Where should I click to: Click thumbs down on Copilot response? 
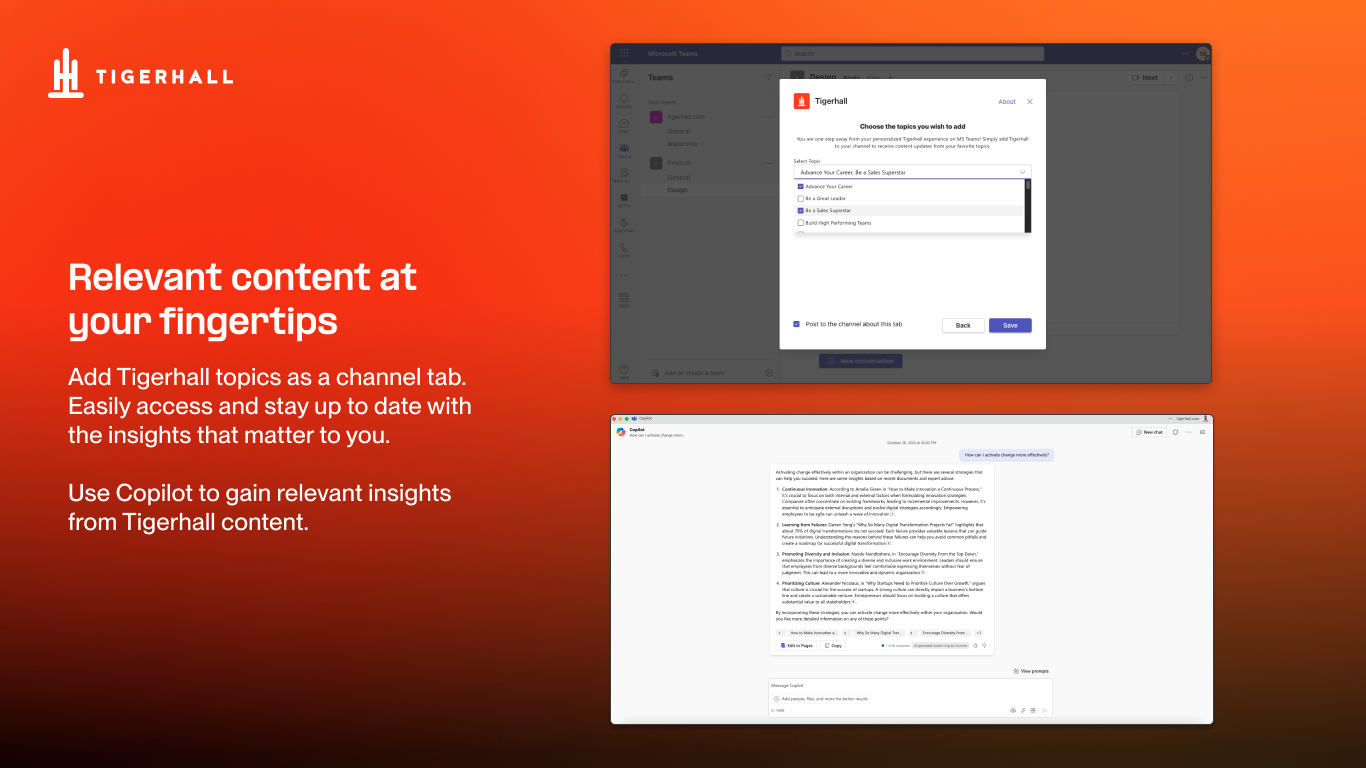point(984,645)
